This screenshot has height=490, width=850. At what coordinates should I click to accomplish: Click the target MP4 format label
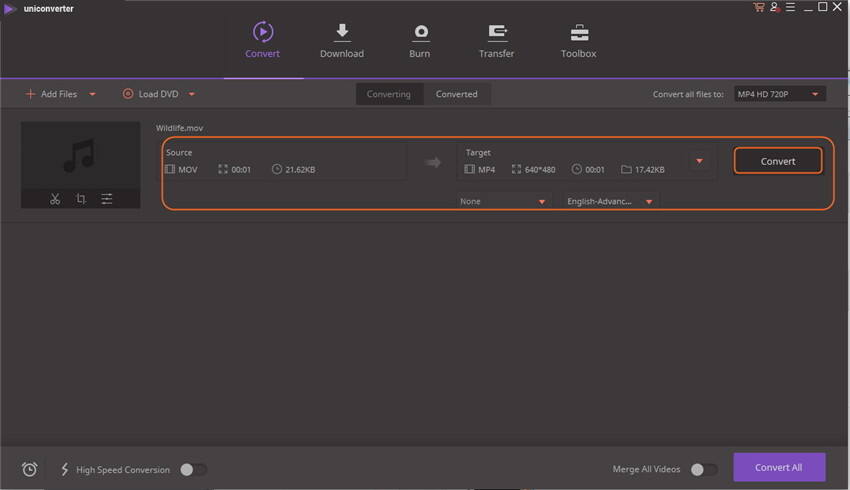(486, 170)
